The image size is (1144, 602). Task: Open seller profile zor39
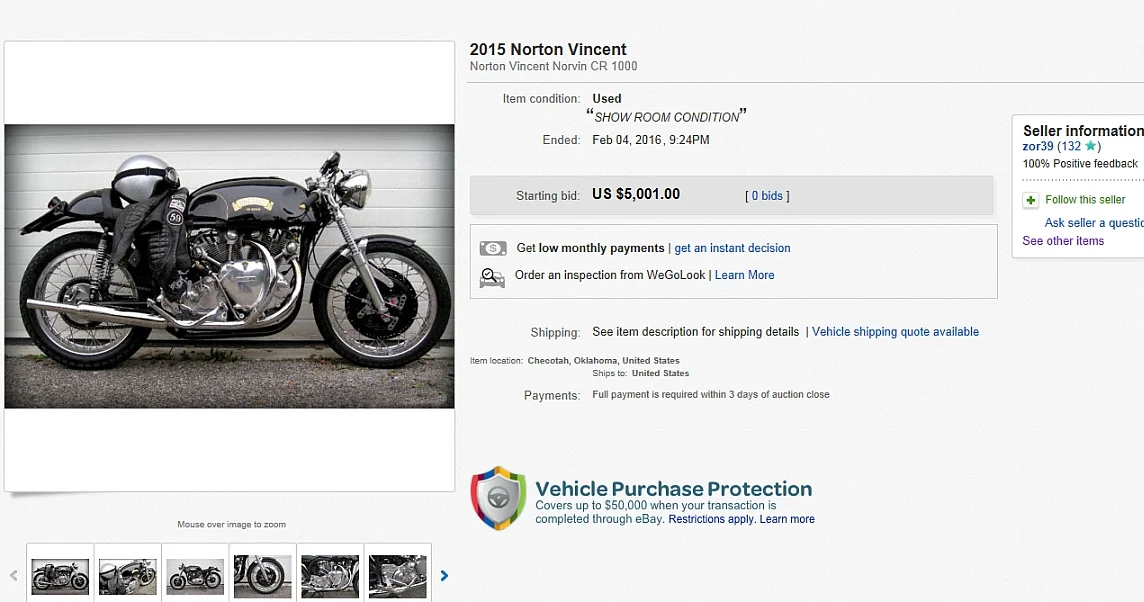[1038, 147]
